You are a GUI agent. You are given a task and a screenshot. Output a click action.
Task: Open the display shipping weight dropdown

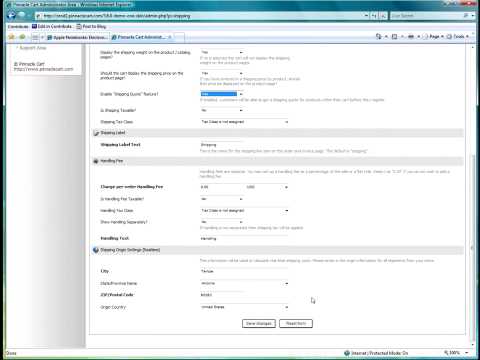(222, 52)
